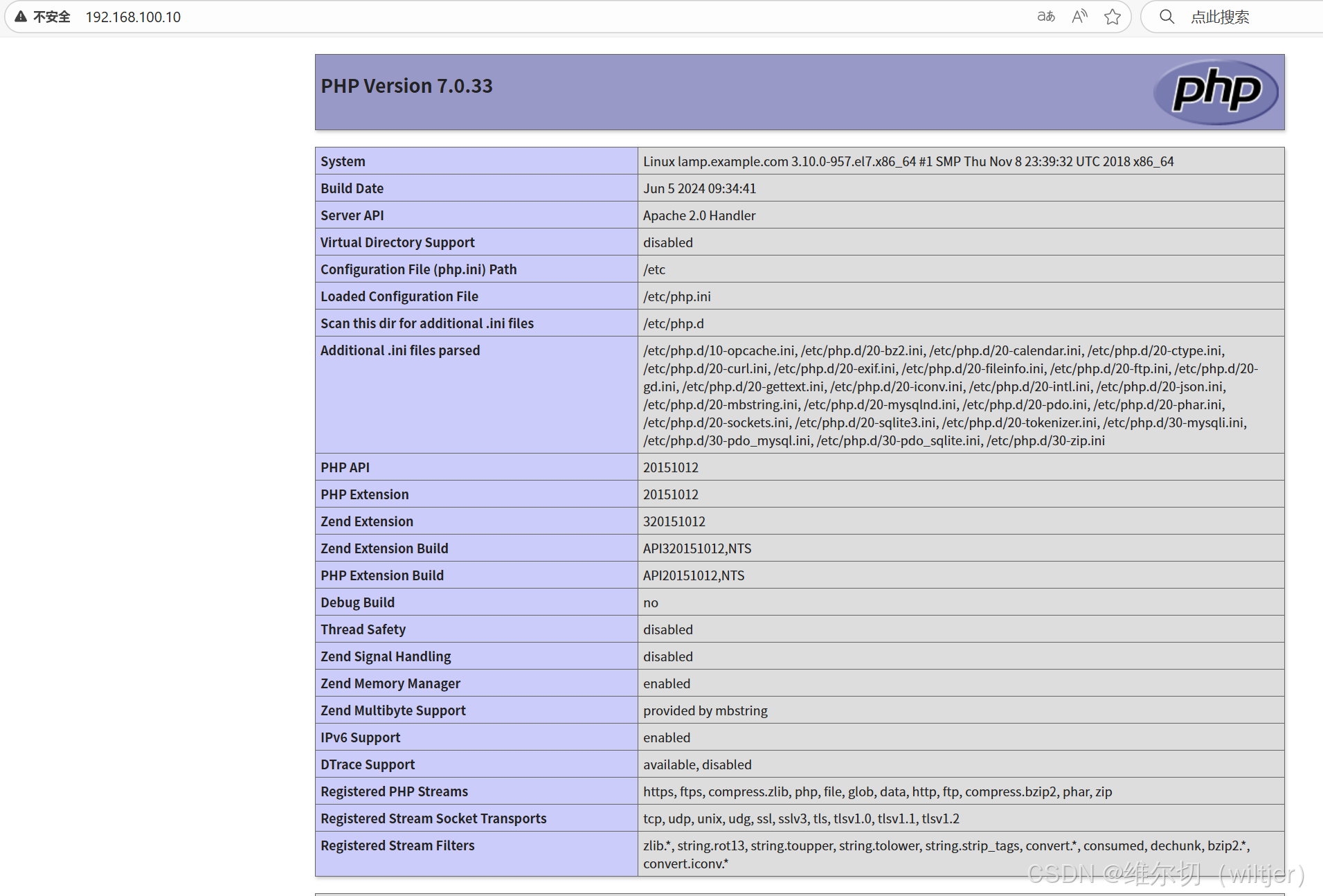Image resolution: width=1323 pixels, height=896 pixels.
Task: Click the Zend Signal Handling label
Action: [386, 656]
